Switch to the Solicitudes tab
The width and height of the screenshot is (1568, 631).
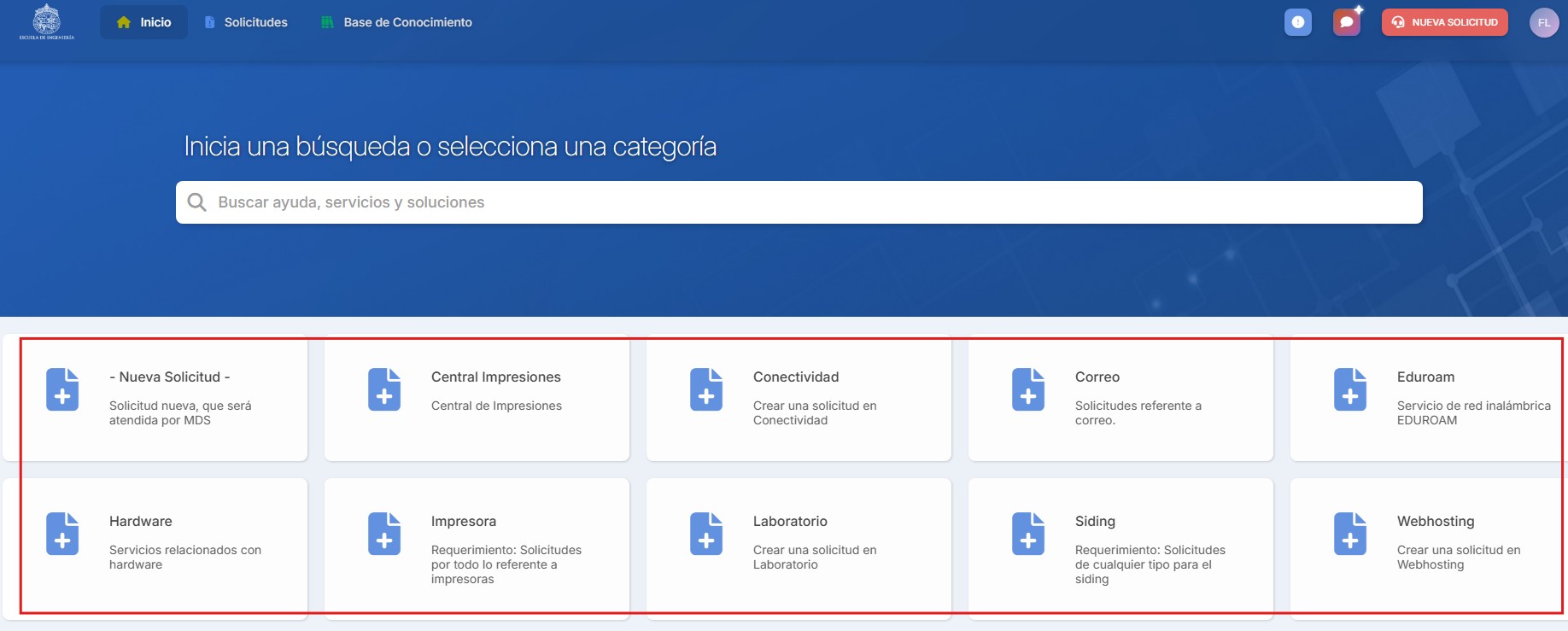[x=246, y=22]
